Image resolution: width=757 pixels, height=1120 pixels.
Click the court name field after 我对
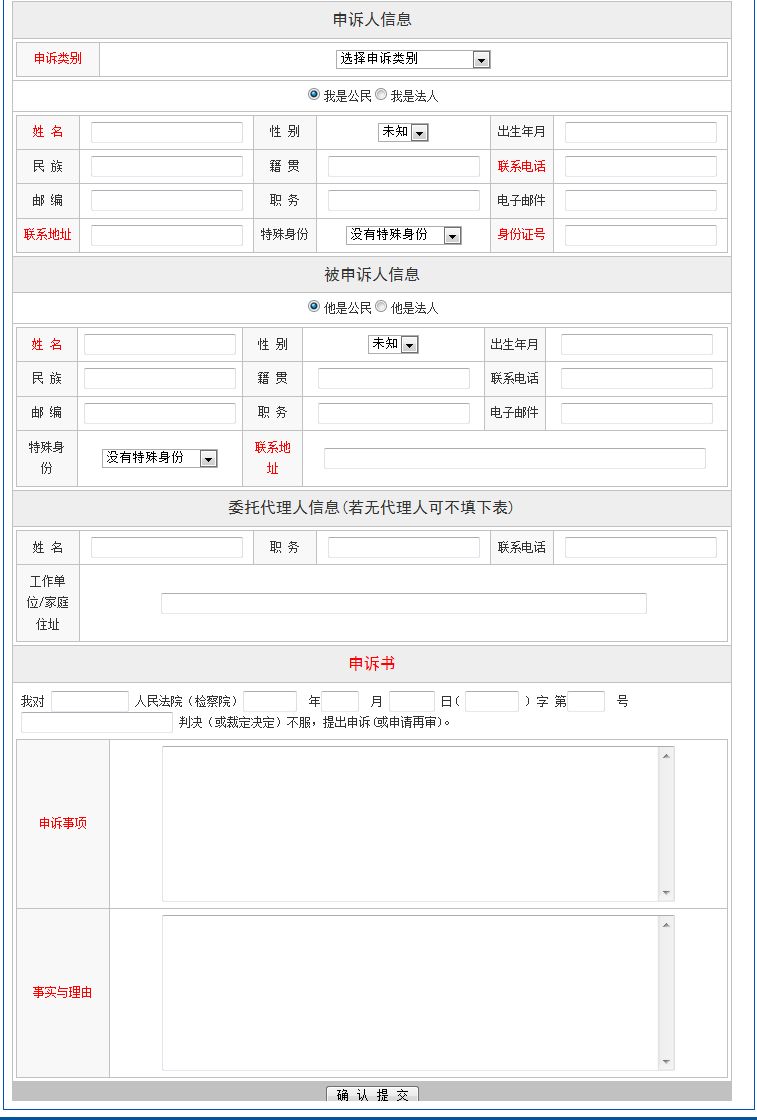point(90,701)
